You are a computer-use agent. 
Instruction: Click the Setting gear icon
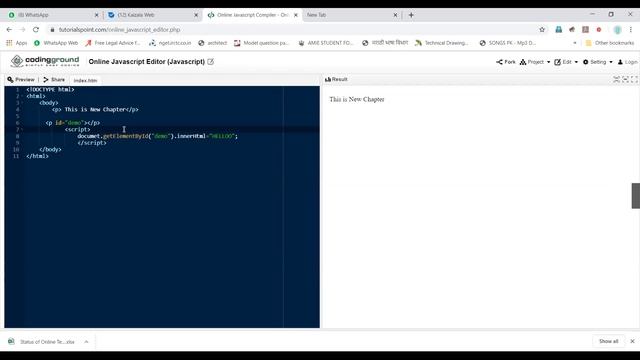pyautogui.click(x=585, y=62)
